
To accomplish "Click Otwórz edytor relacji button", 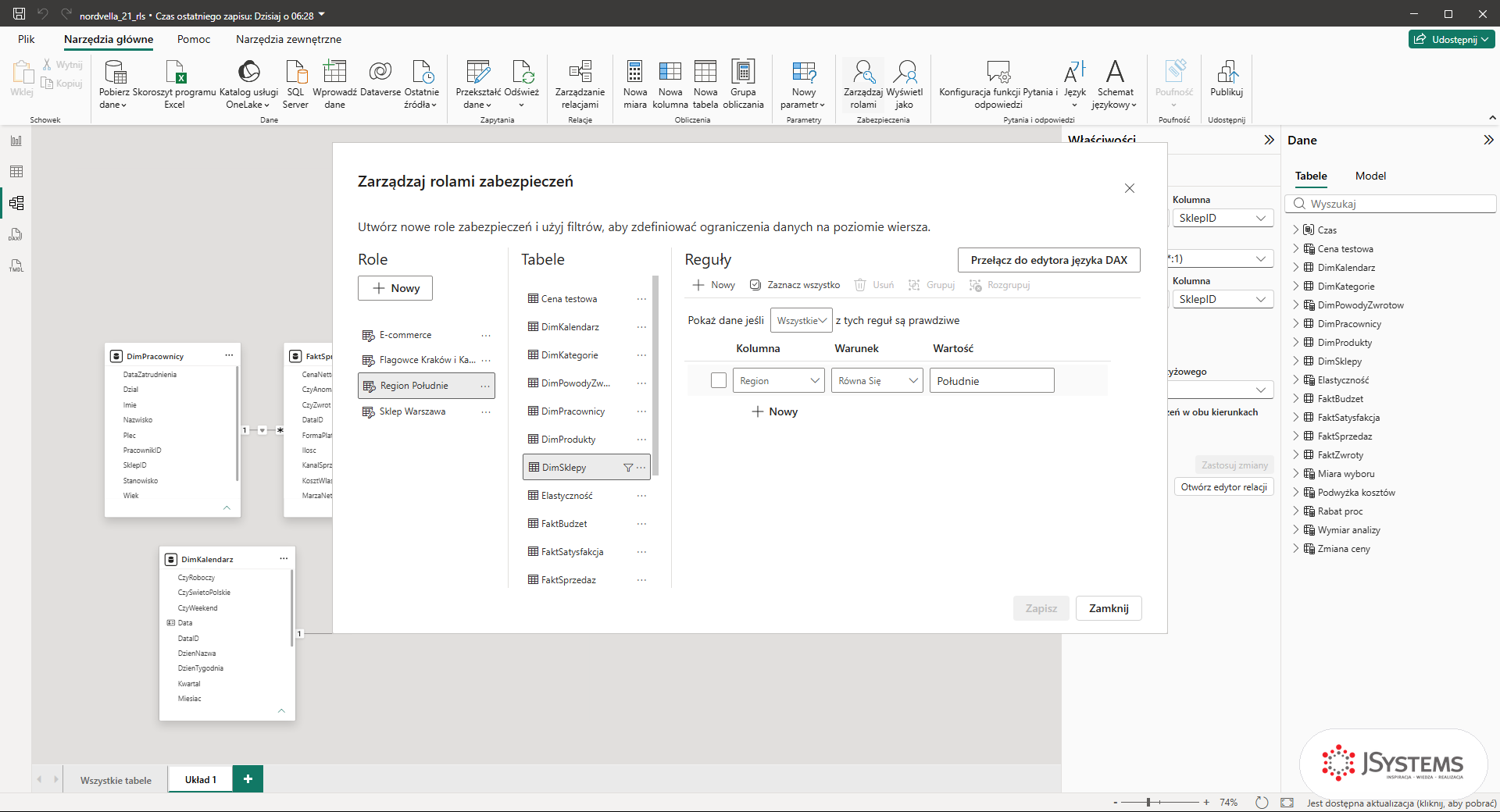I will [1223, 487].
